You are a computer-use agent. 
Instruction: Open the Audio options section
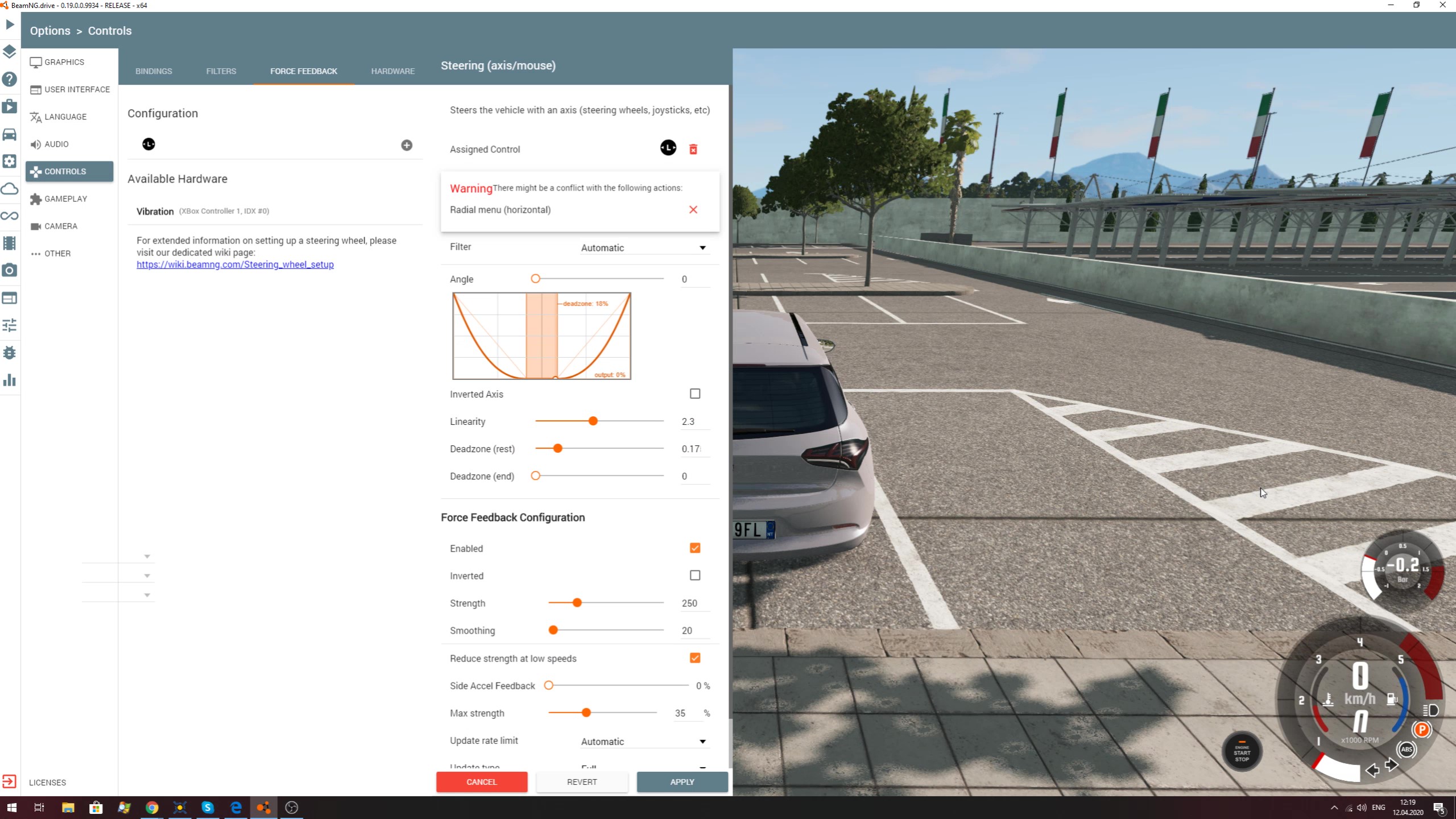(x=69, y=144)
